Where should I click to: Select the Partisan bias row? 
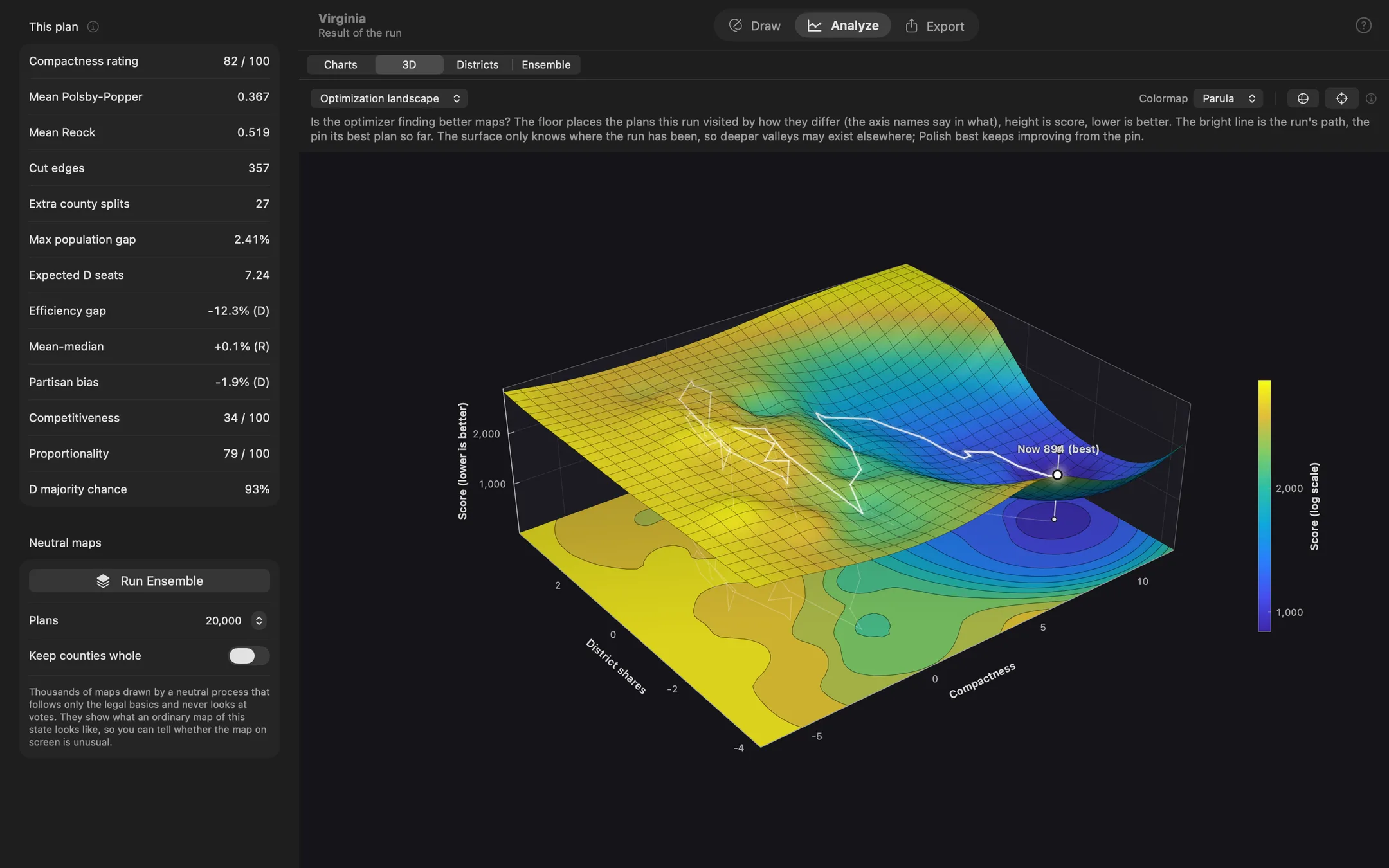pyautogui.click(x=149, y=383)
